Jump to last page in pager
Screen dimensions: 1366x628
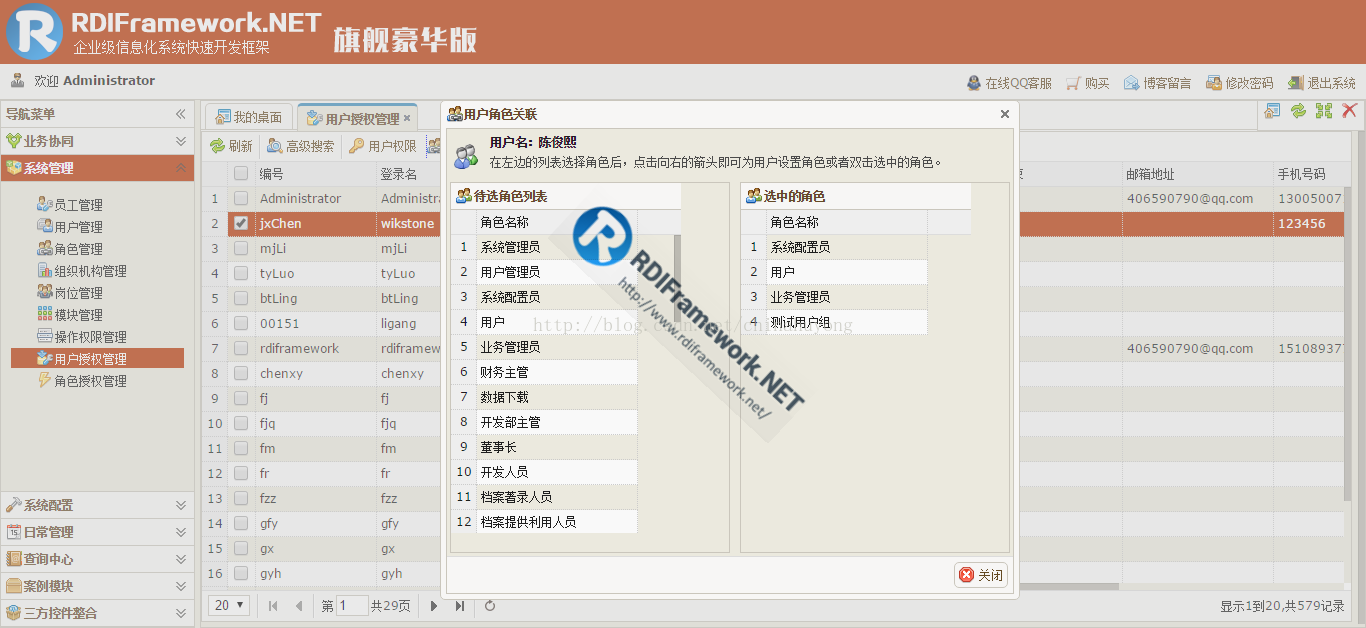click(x=459, y=605)
